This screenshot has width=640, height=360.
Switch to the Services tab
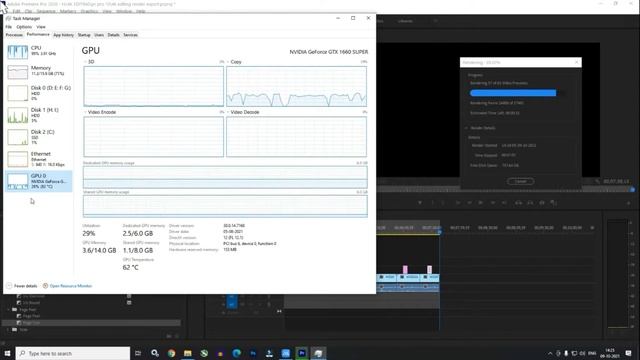click(x=131, y=35)
